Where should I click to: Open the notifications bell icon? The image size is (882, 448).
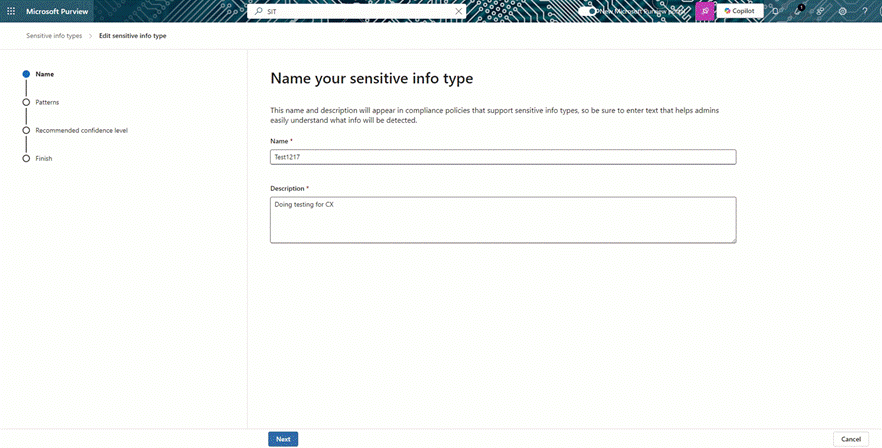[775, 11]
